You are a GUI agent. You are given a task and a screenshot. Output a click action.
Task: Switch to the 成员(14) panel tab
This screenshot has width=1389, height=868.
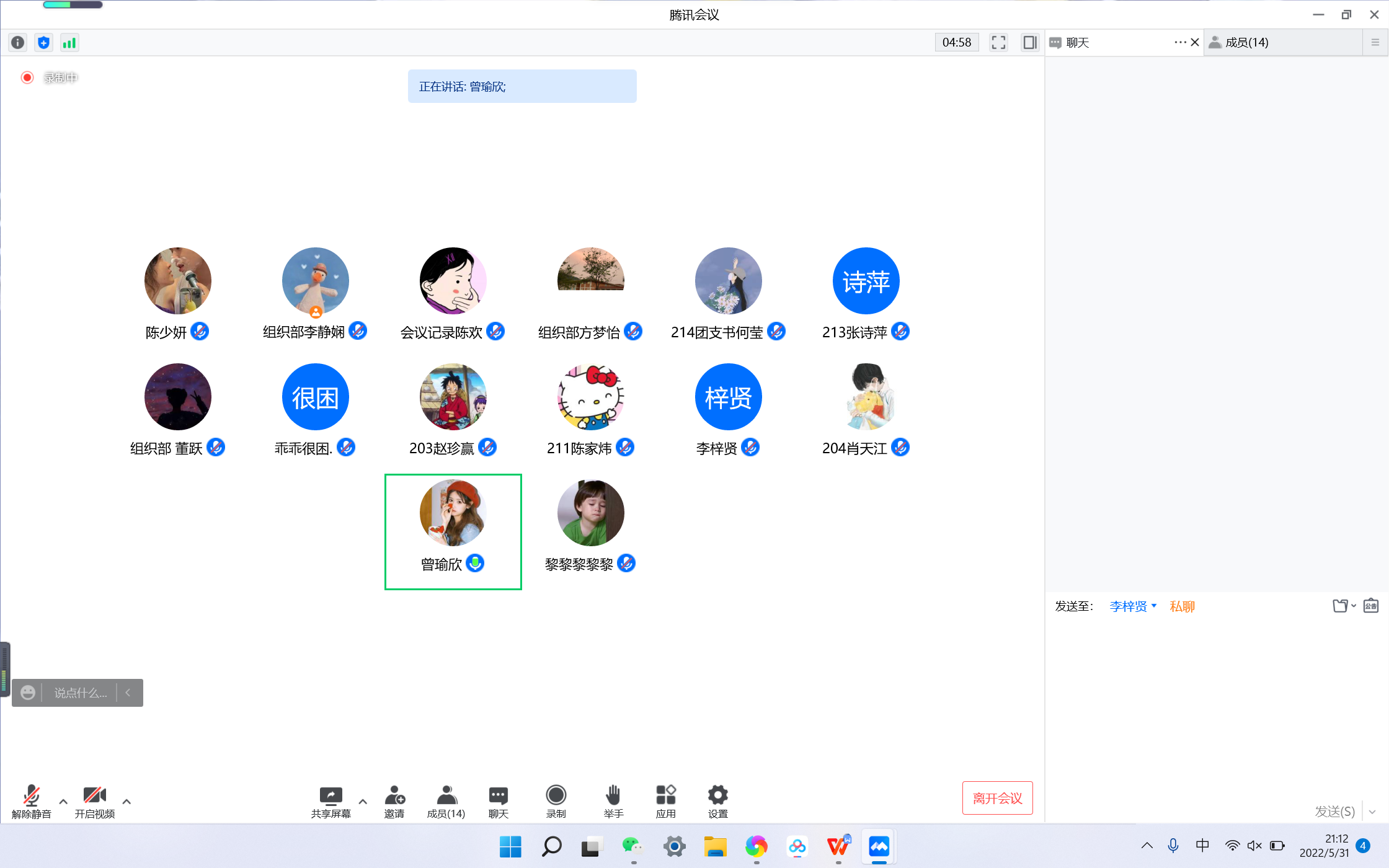[1246, 43]
